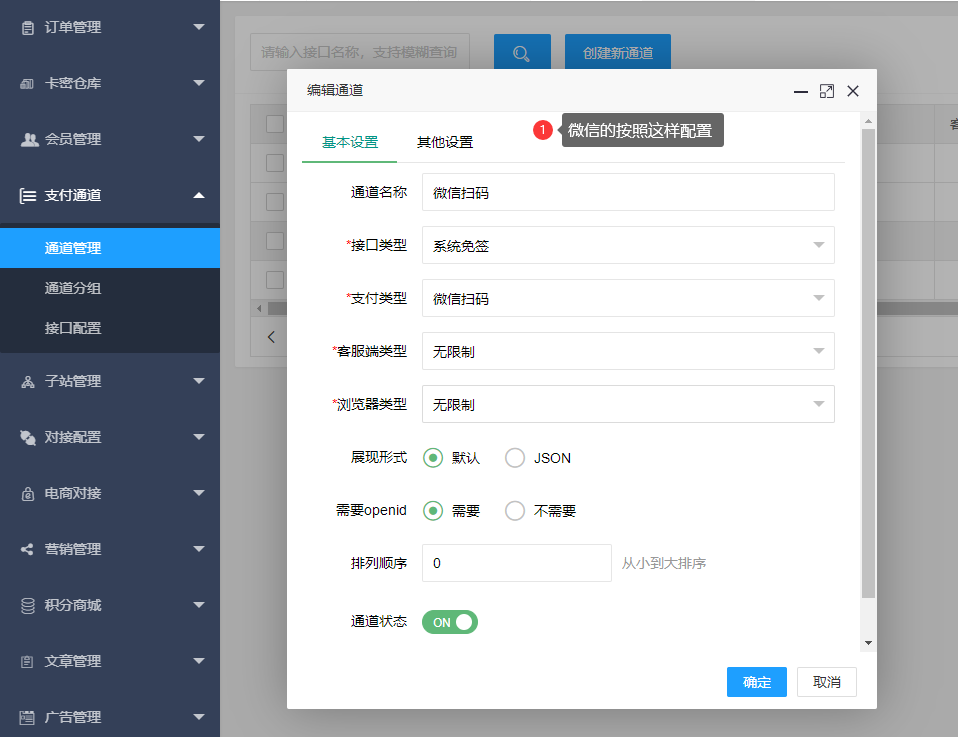Screen dimensions: 958x737
Task: Minimize the 编辑通道 dialog
Action: 800,92
